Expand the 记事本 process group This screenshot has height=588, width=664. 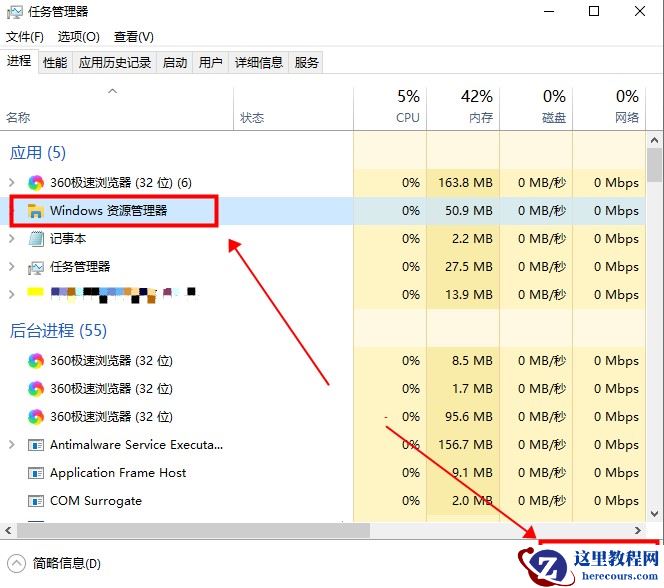12,238
